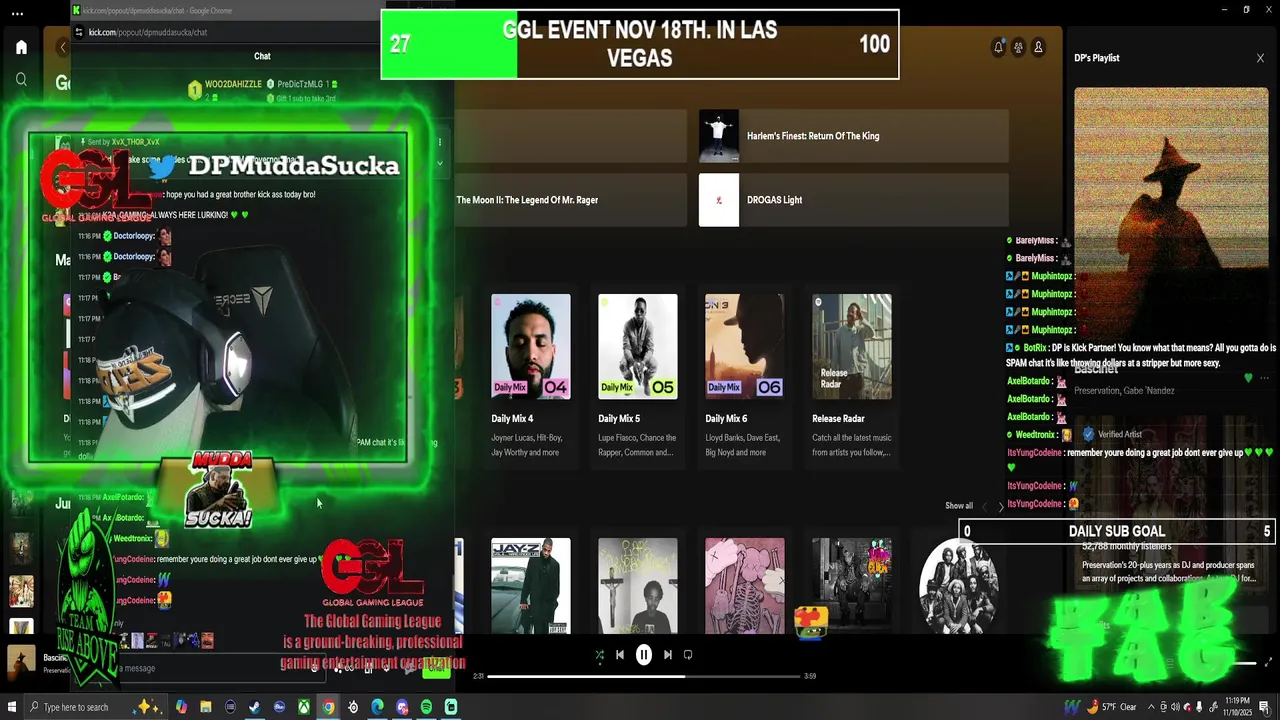
Task: Enter full screen from the Spotify player
Action: (1269, 663)
